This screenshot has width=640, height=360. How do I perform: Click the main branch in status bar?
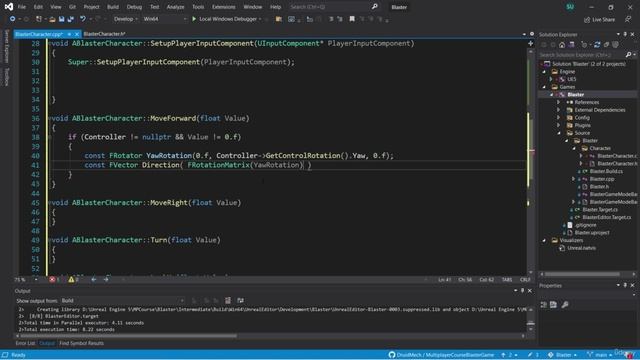pyautogui.click(x=601, y=355)
